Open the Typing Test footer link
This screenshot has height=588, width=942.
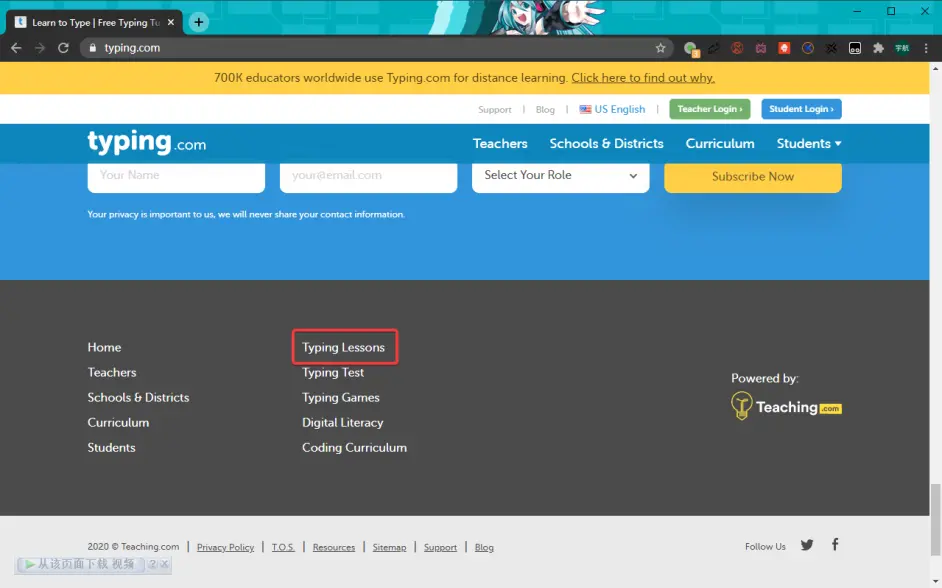click(x=333, y=372)
